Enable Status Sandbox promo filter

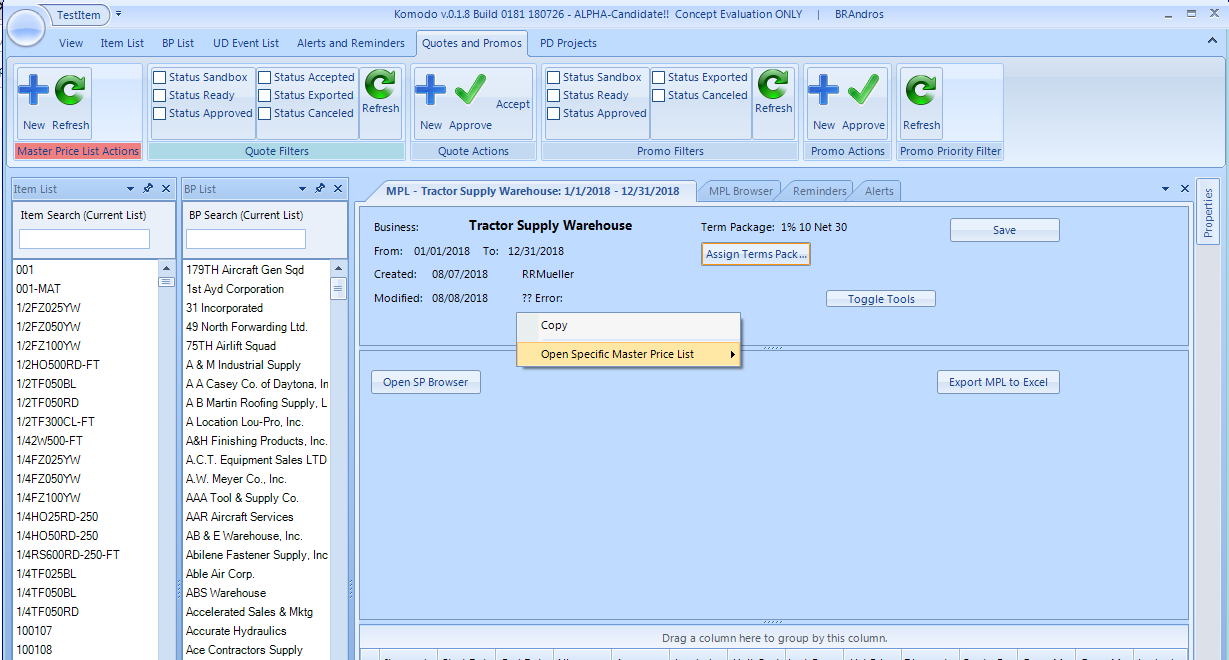[x=554, y=77]
